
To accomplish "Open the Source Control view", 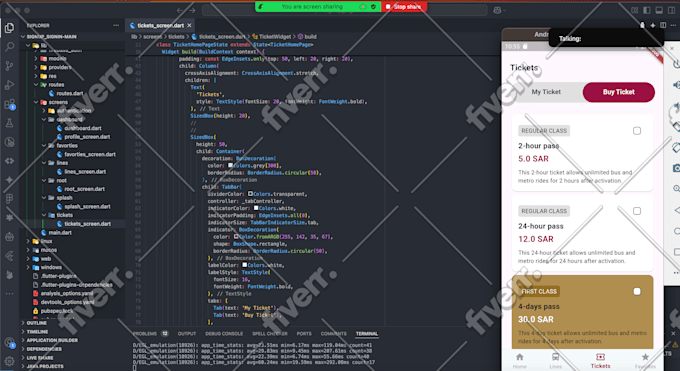I will [9, 66].
